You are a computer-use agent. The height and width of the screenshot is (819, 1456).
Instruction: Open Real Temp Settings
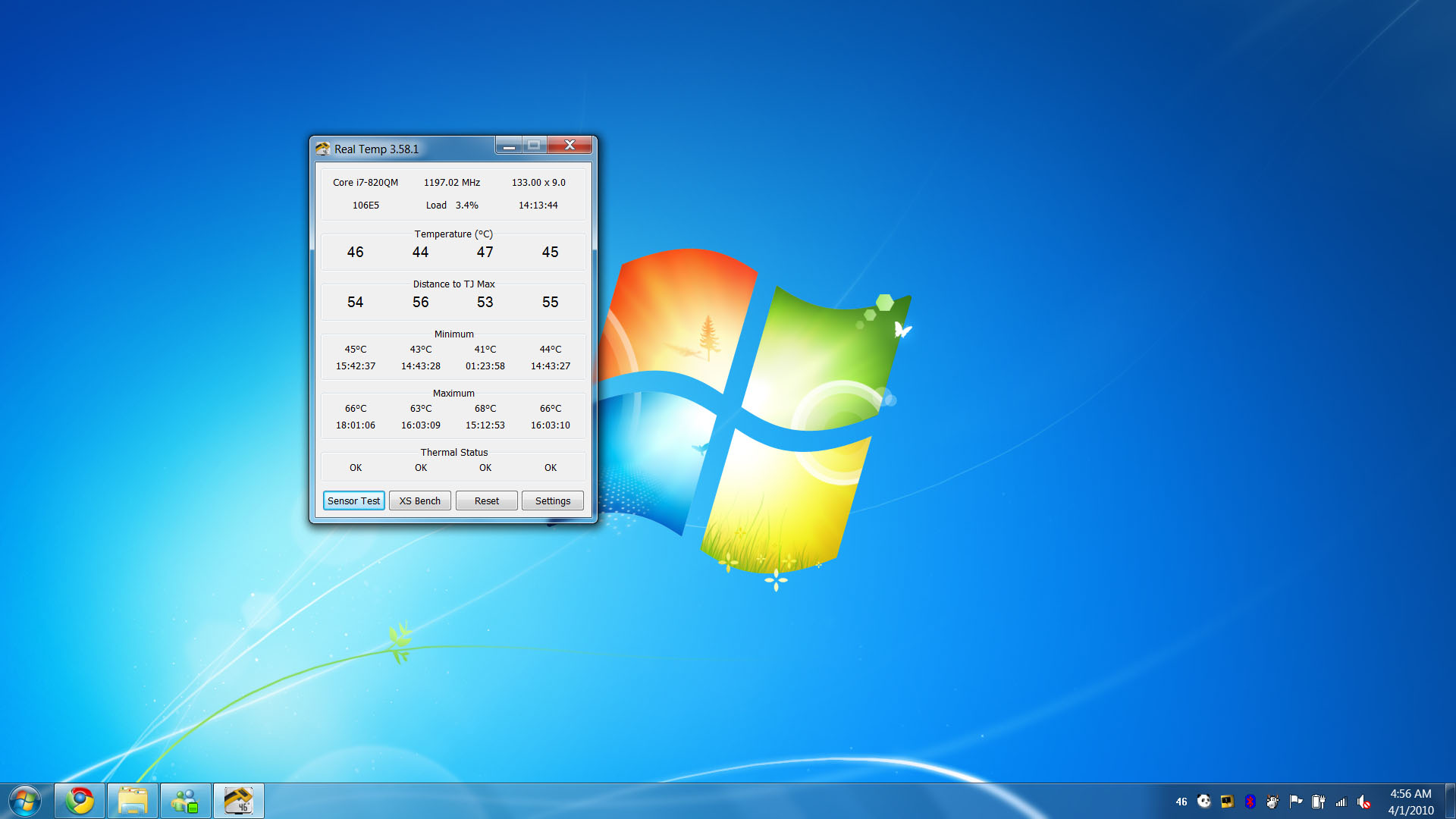pos(553,500)
